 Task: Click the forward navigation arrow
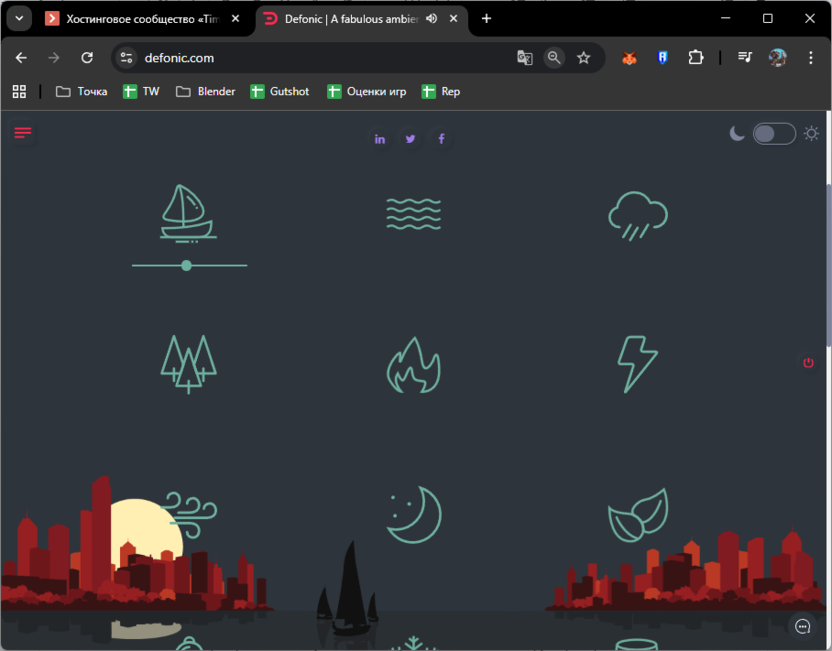click(x=54, y=58)
